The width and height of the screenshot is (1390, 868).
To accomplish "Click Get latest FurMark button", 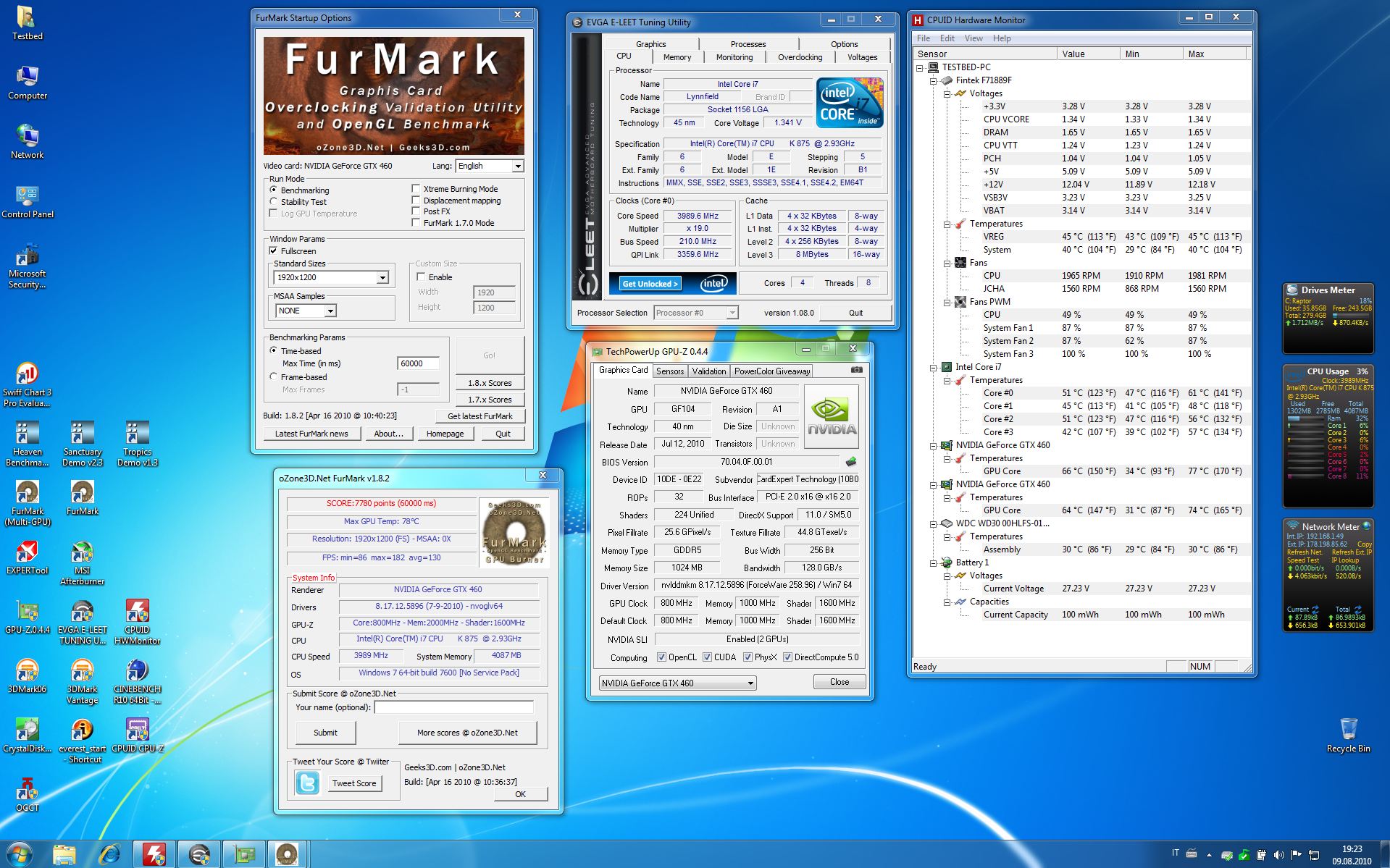I will 480,416.
